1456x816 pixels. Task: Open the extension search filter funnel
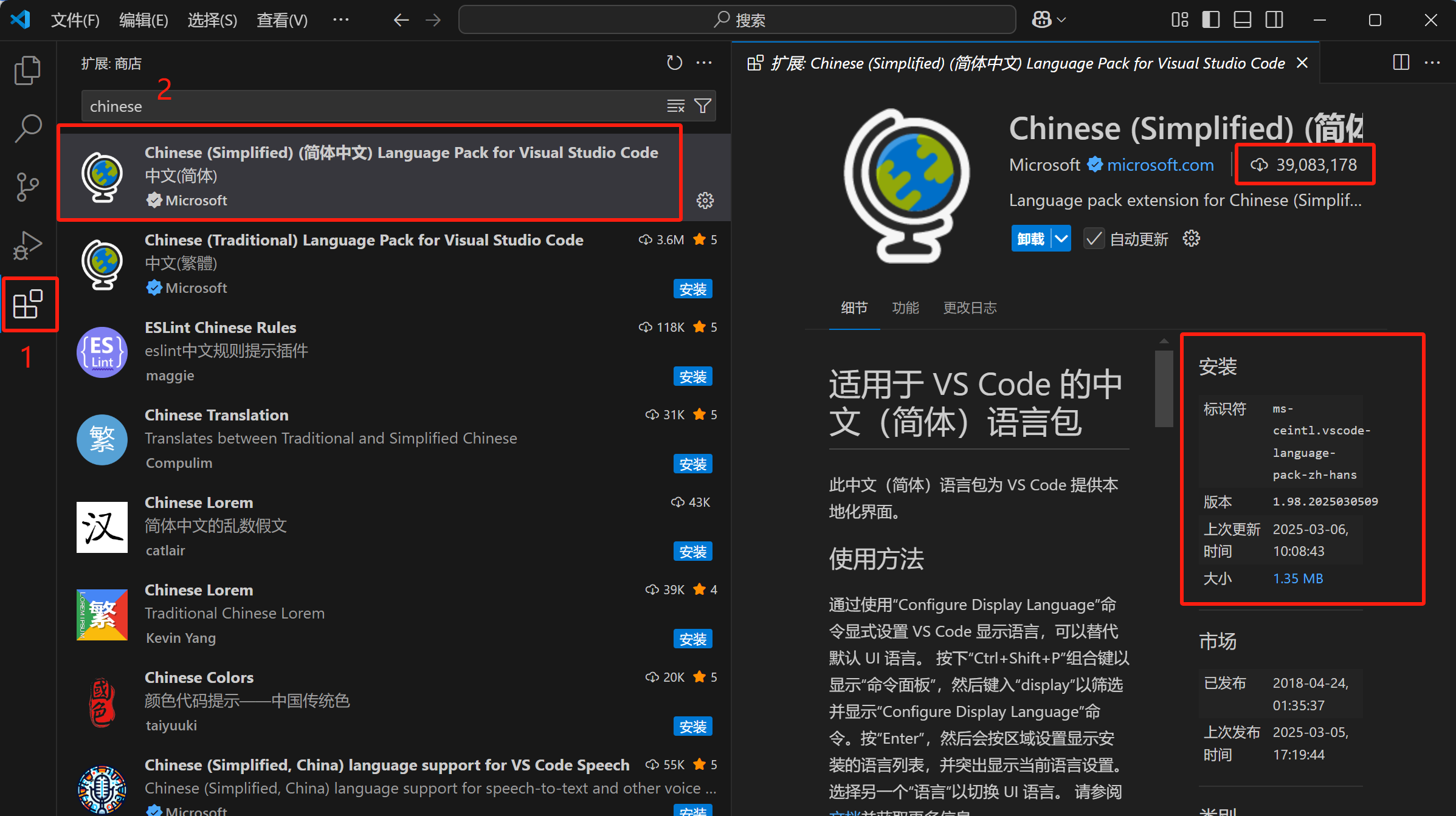pos(703,106)
